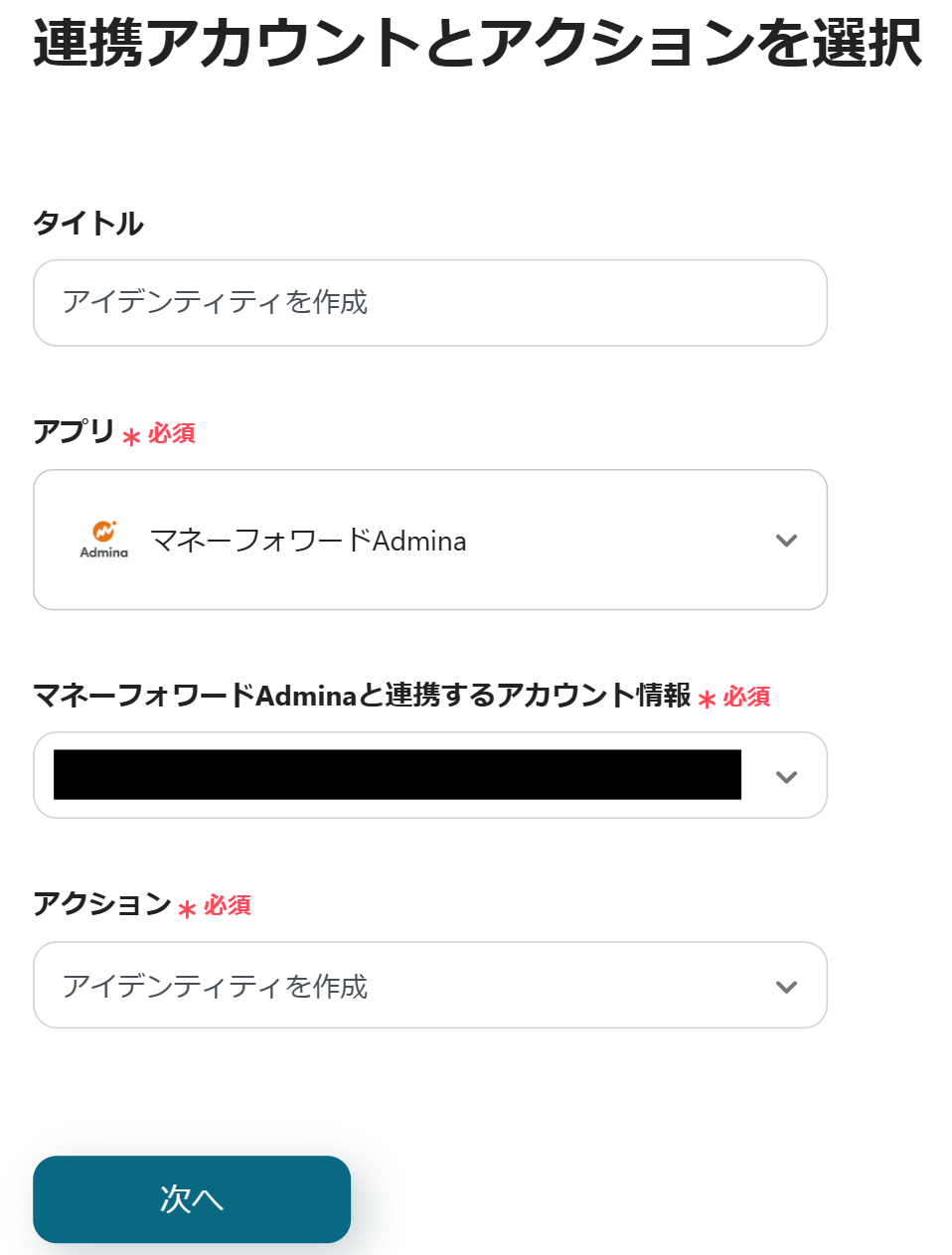Click the Money Forward Admina logo icon
Image resolution: width=952 pixels, height=1255 pixels.
pos(104,540)
